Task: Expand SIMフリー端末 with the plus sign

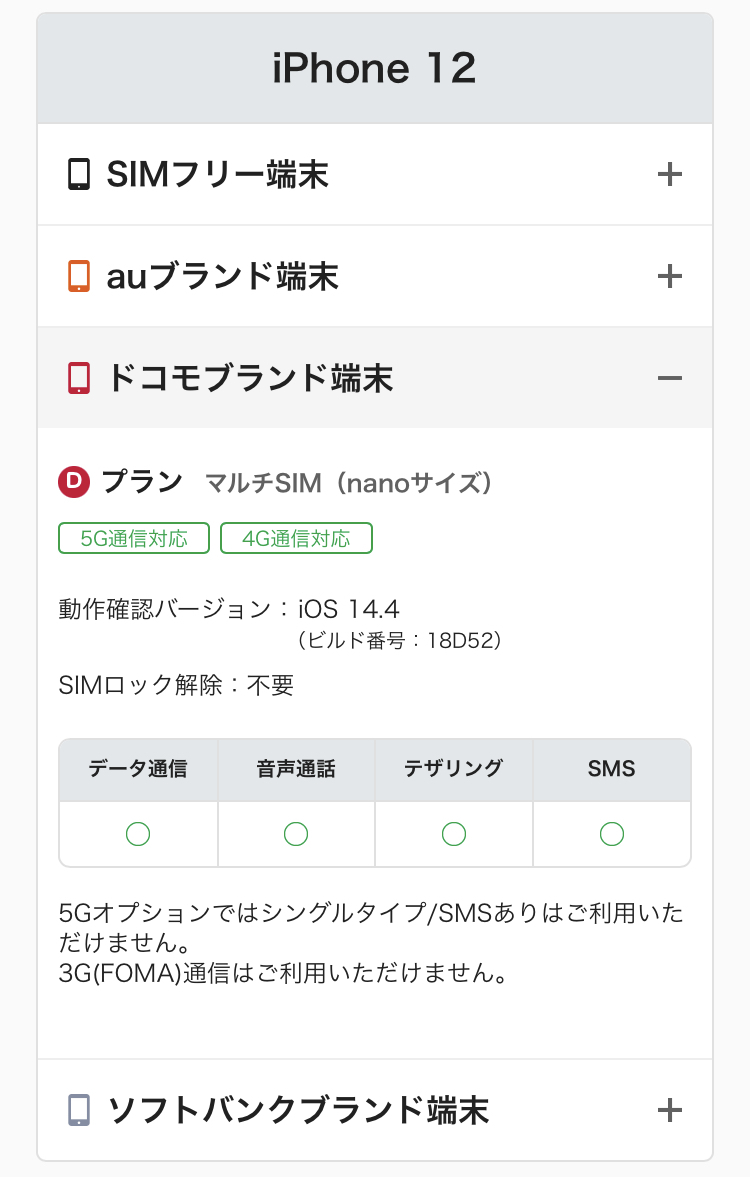Action: [x=669, y=175]
